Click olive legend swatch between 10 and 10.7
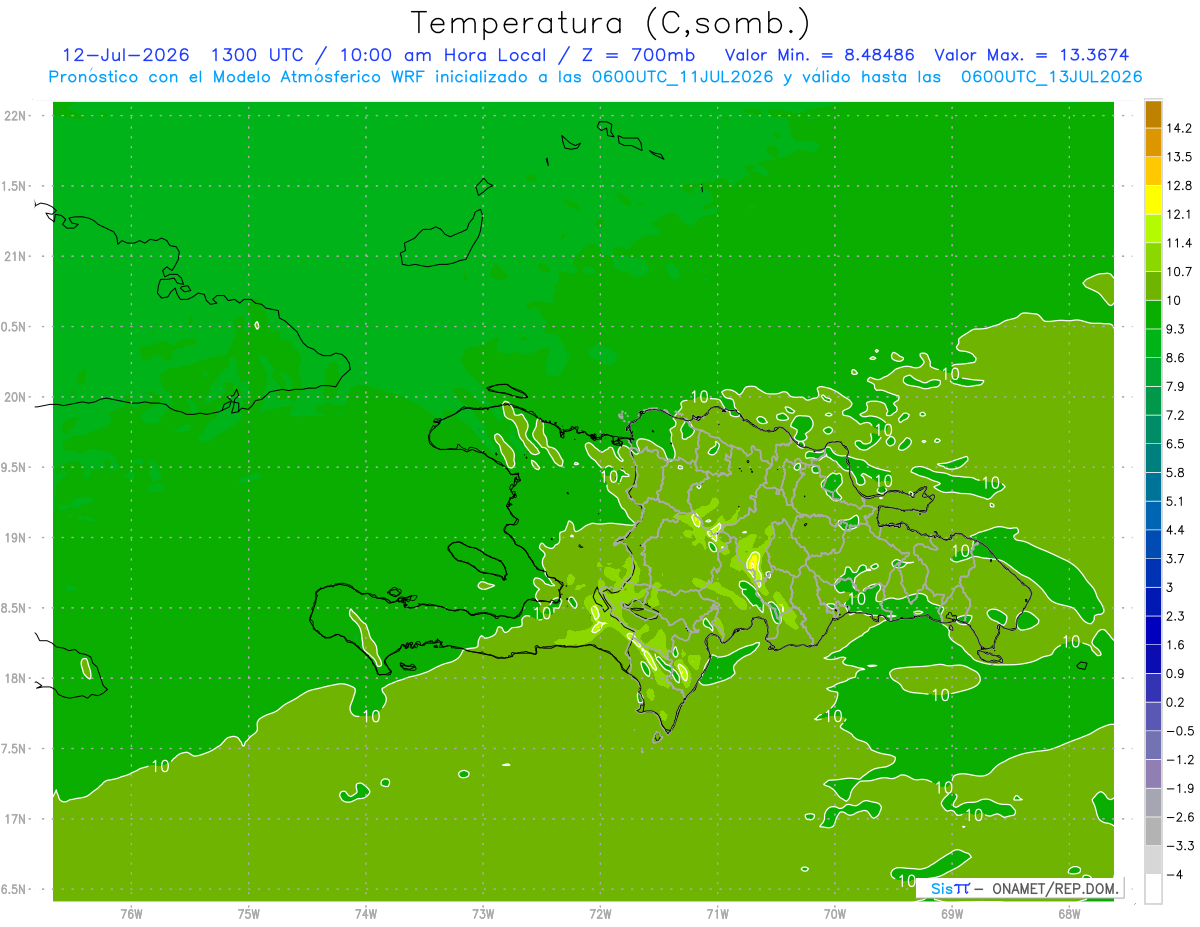Screen dimensions: 1200x927 click(1153, 286)
